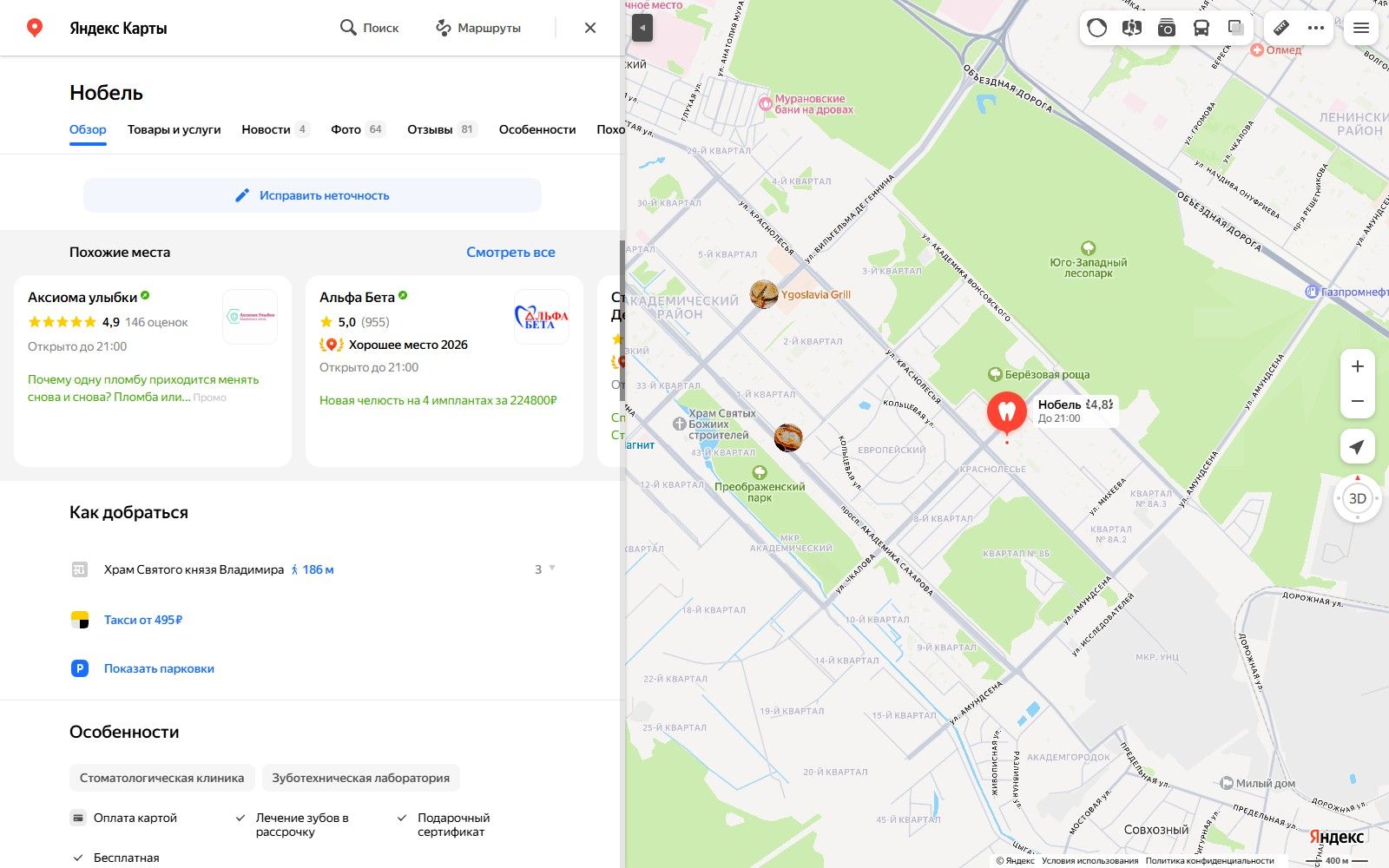Viewport: 1389px width, 868px height.
Task: Click Такси от 495₽ link
Action: 143,620
